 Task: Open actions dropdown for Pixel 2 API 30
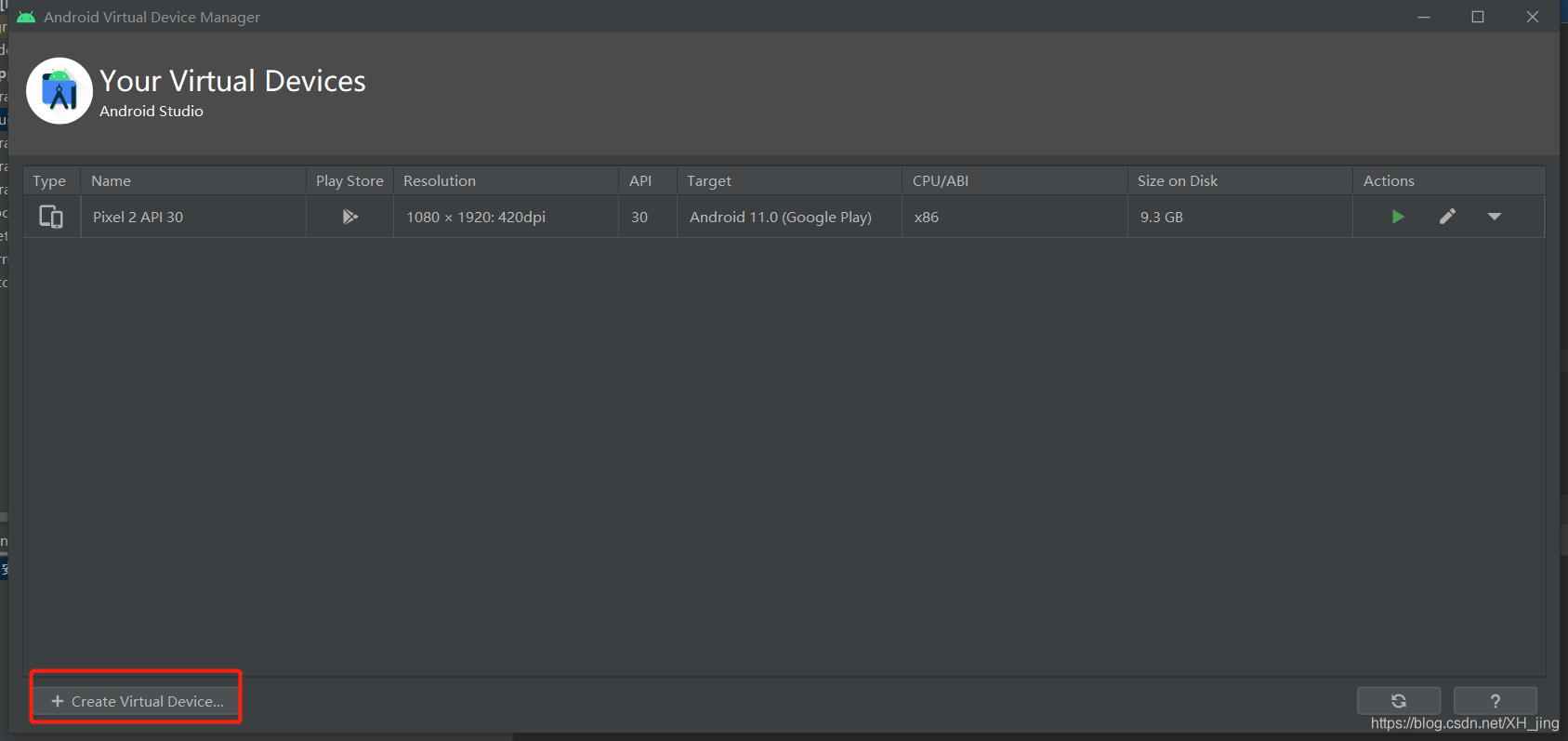pyautogui.click(x=1495, y=217)
